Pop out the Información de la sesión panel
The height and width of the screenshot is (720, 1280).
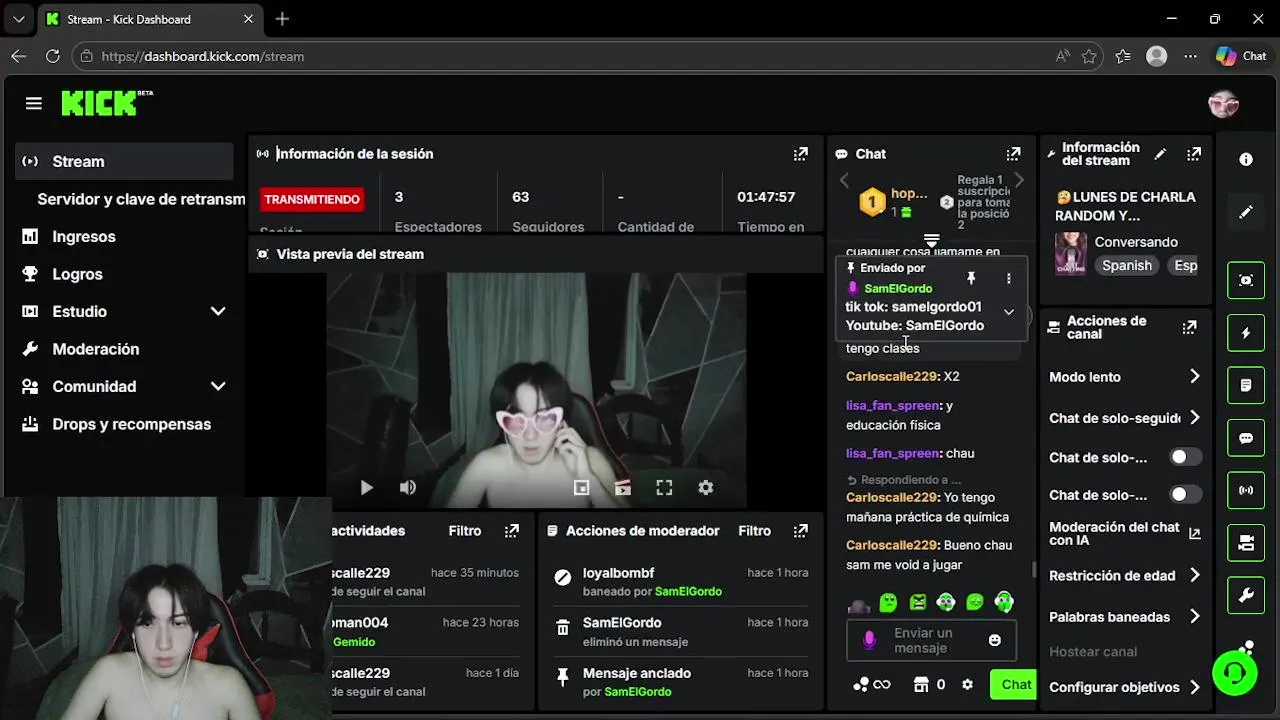click(800, 154)
